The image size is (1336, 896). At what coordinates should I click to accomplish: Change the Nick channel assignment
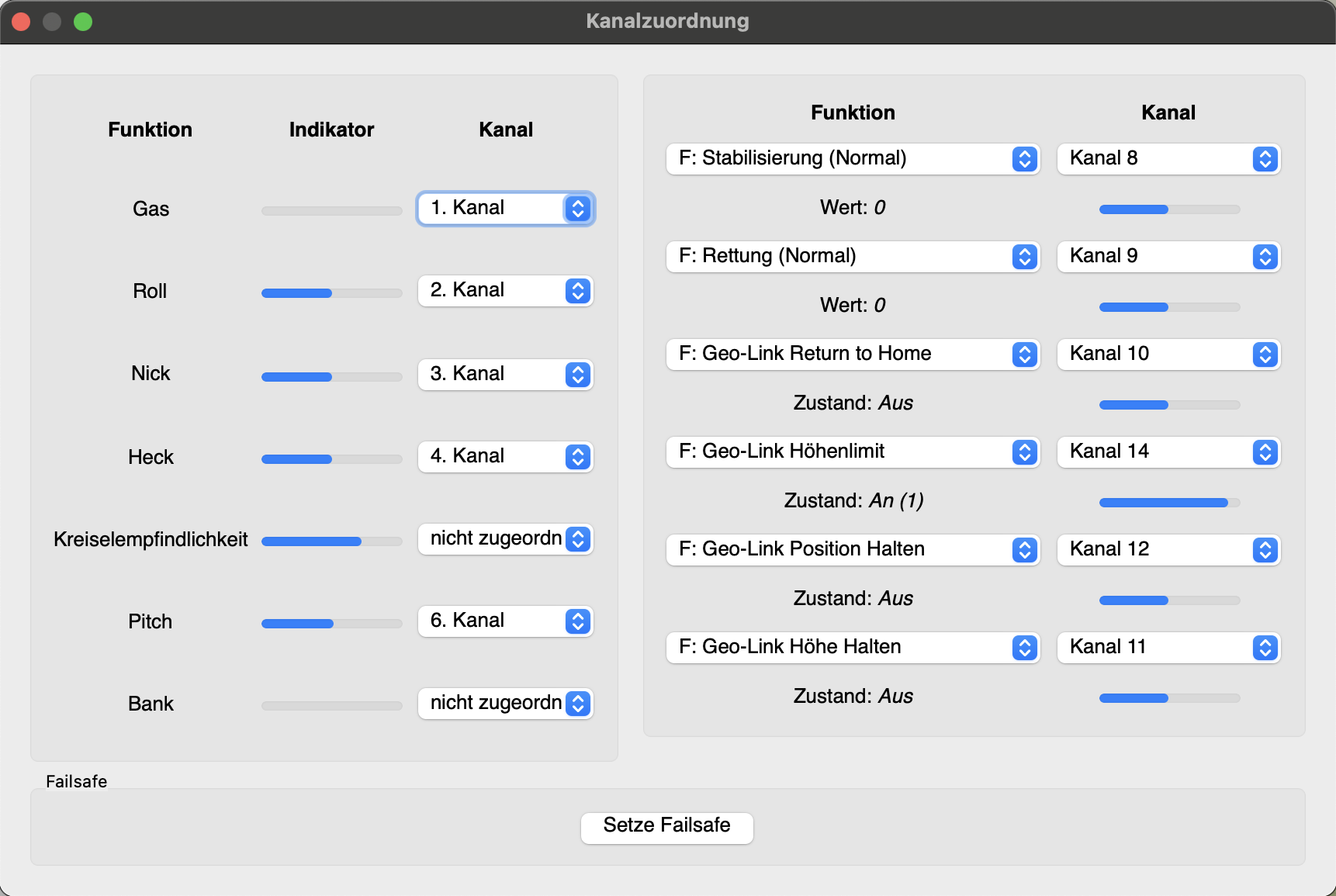click(x=505, y=374)
